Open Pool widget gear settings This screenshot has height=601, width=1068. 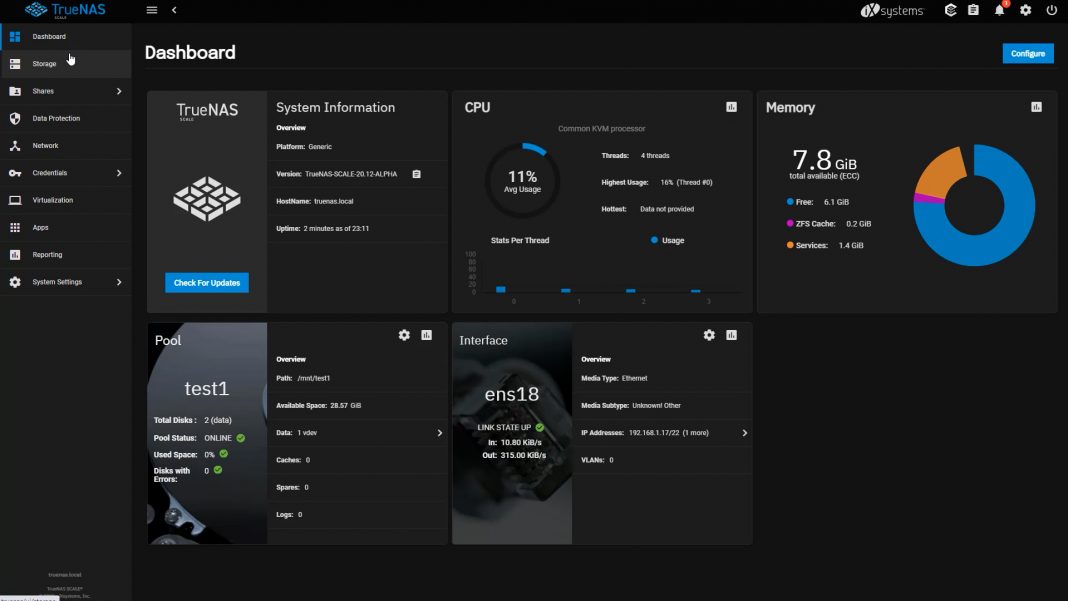point(404,335)
